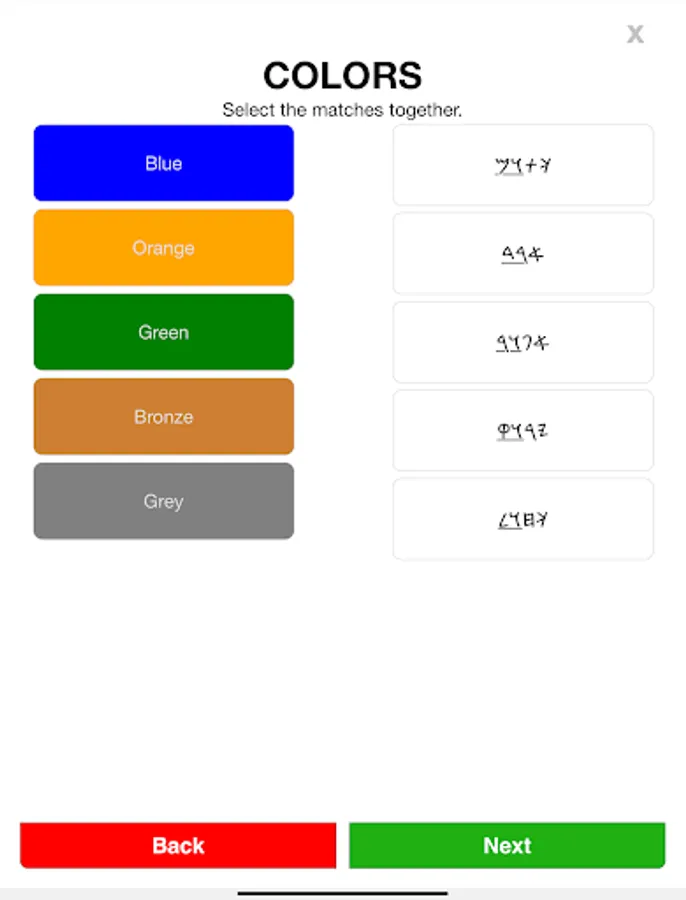Tap the 'Select the matches together' instruction
Viewport: 686px width, 900px height.
click(x=342, y=110)
